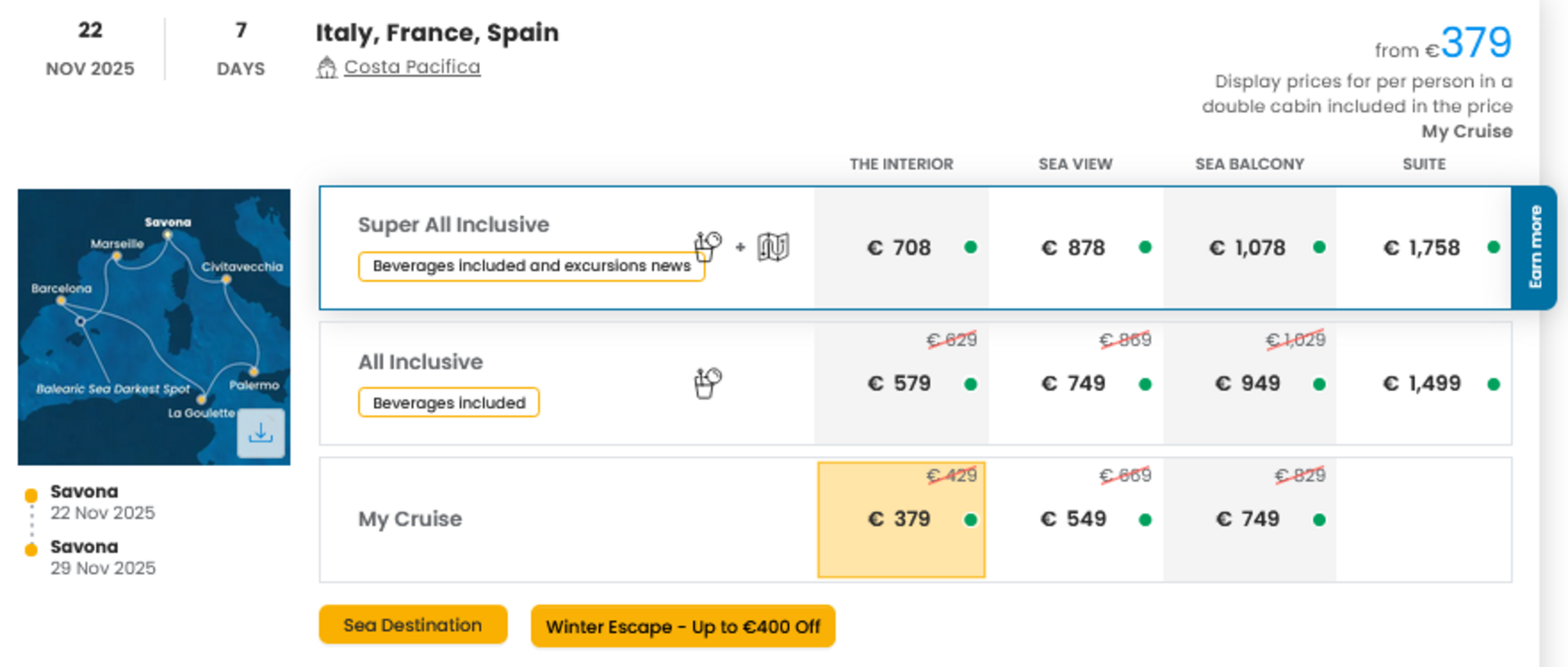Download the itinerary map image
This screenshot has height=667, width=1568.
pyautogui.click(x=261, y=433)
